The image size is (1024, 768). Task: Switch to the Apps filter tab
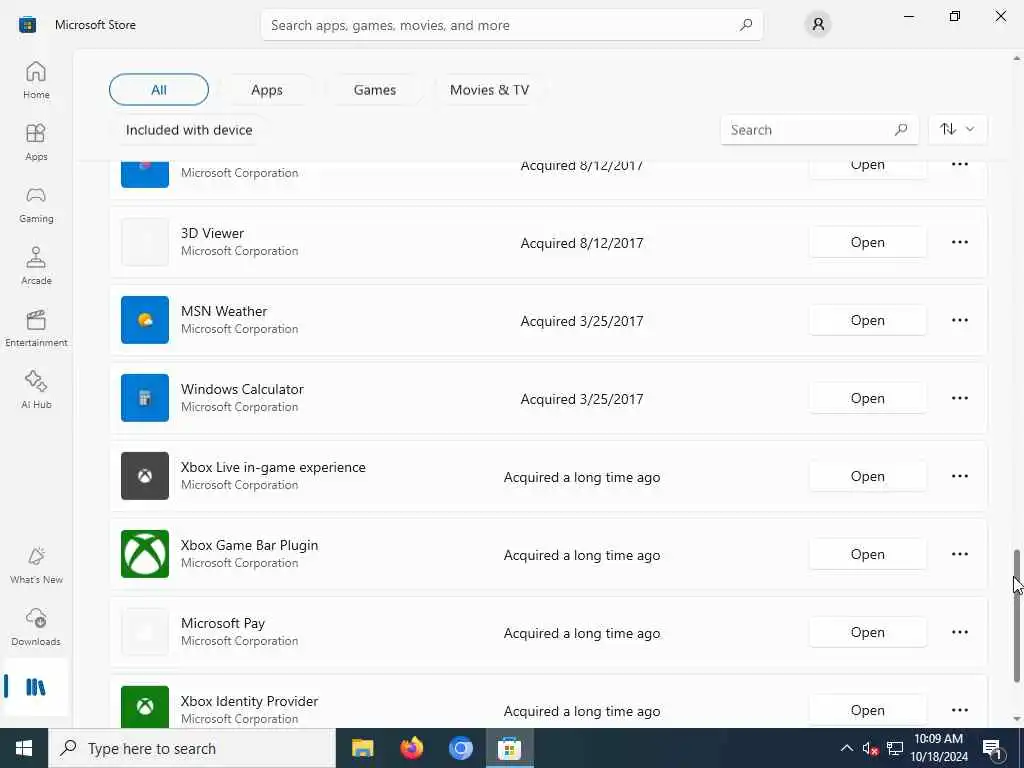point(266,89)
